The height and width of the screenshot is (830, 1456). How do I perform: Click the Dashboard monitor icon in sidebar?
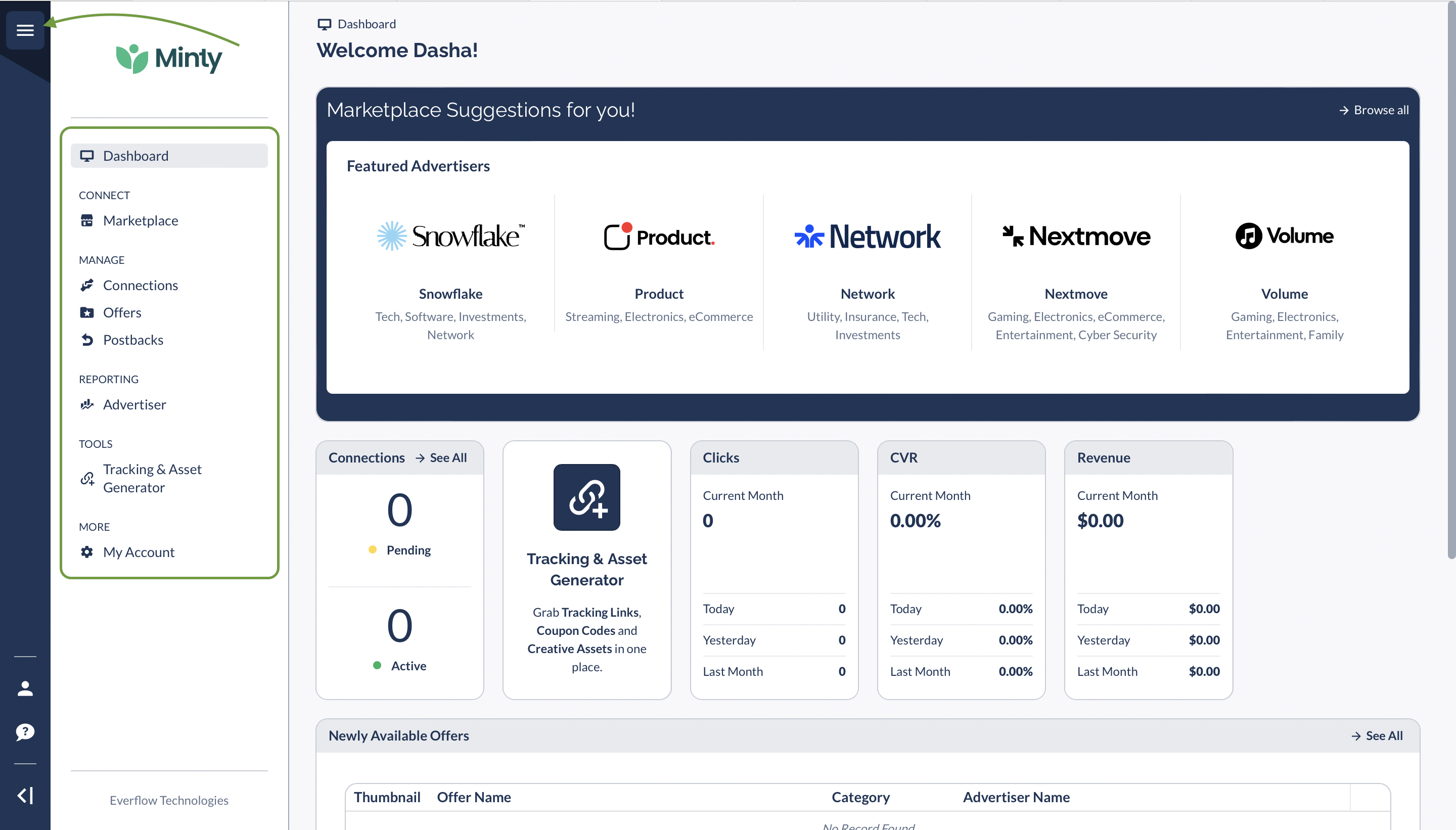point(86,156)
